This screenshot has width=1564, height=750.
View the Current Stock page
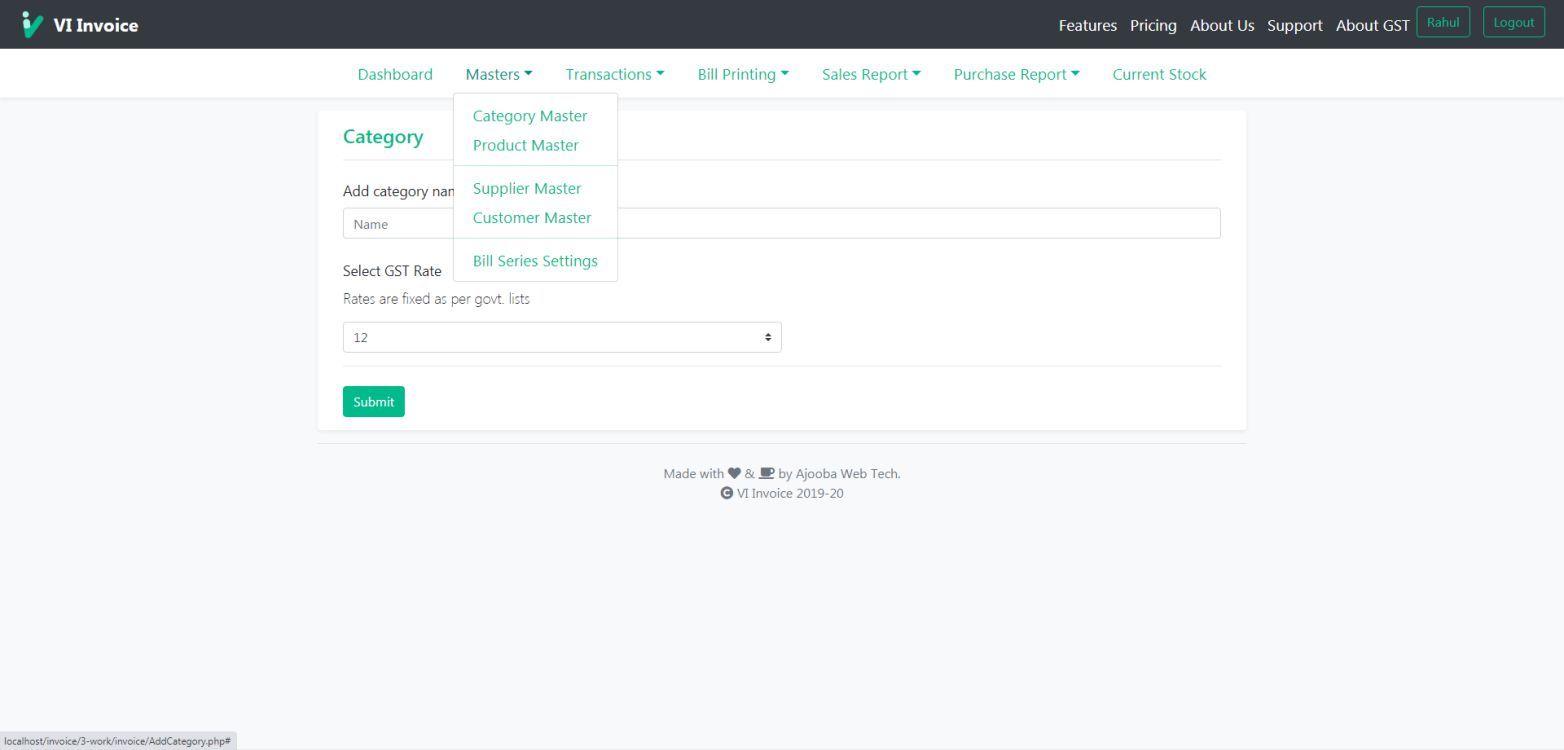click(x=1159, y=74)
